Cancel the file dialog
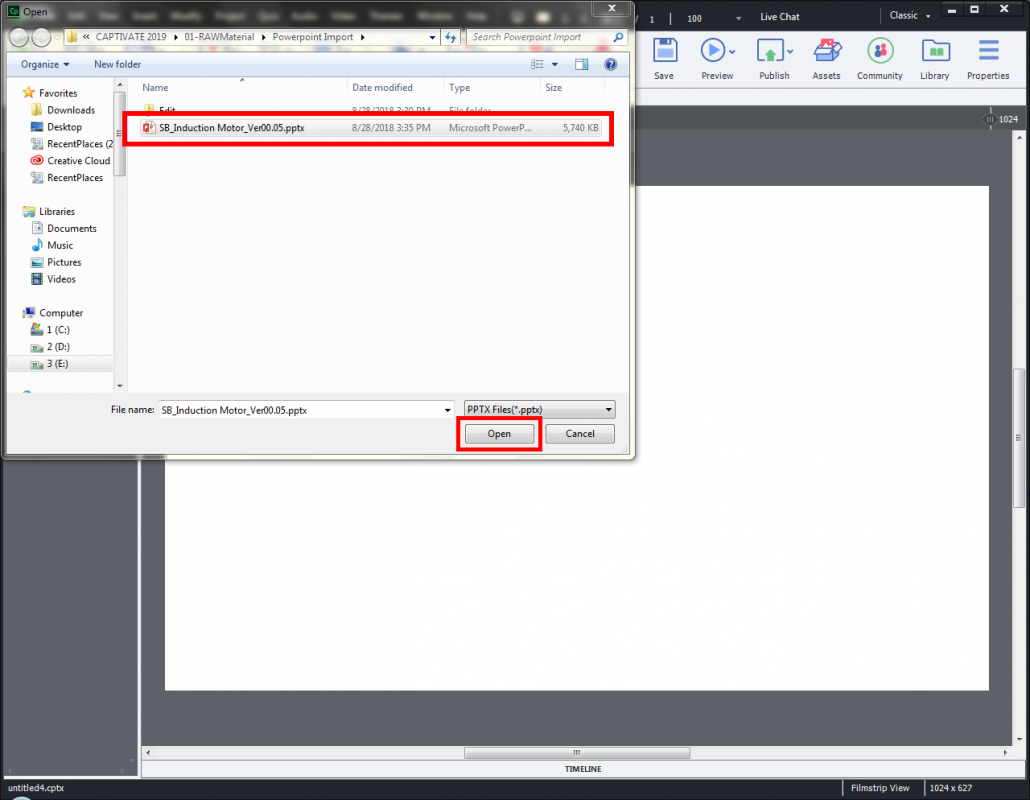 580,433
